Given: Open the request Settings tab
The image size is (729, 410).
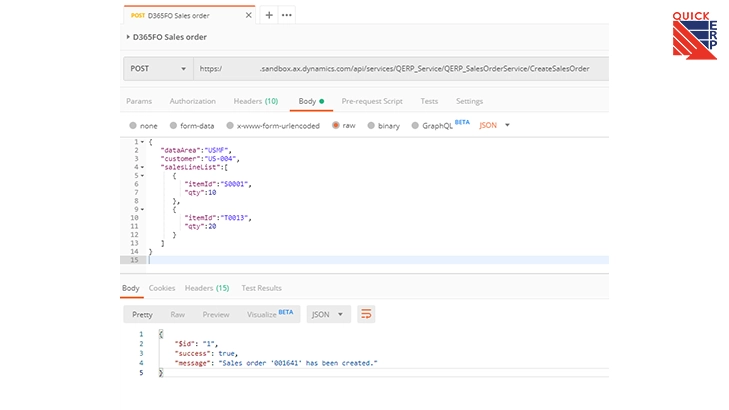Looking at the screenshot, I should (x=469, y=101).
